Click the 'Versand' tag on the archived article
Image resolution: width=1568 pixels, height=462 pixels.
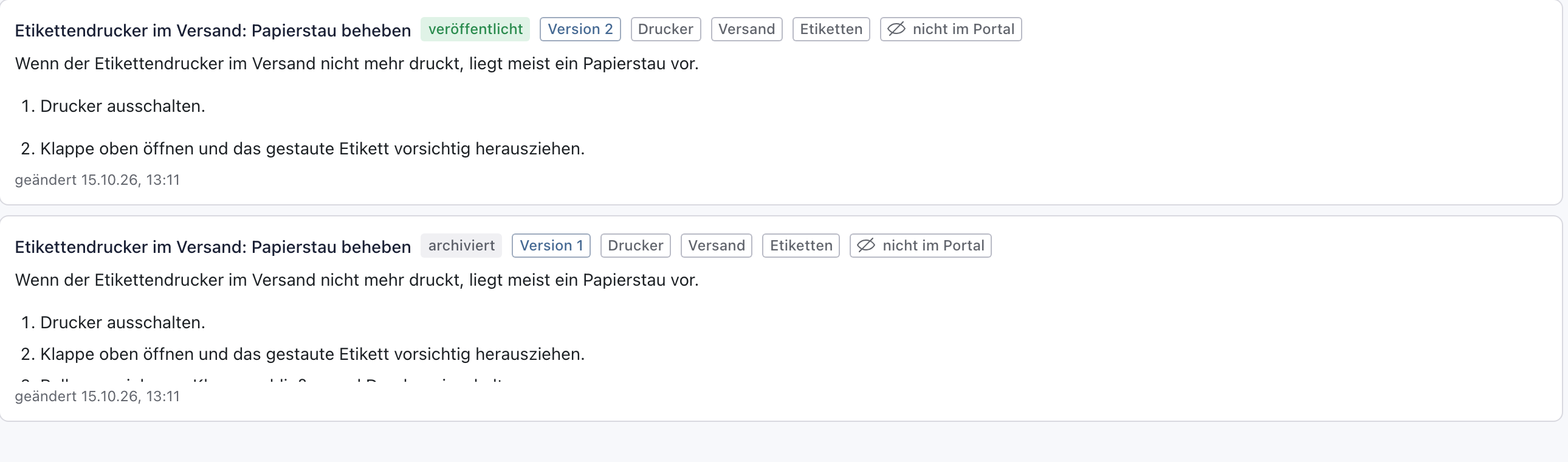716,246
